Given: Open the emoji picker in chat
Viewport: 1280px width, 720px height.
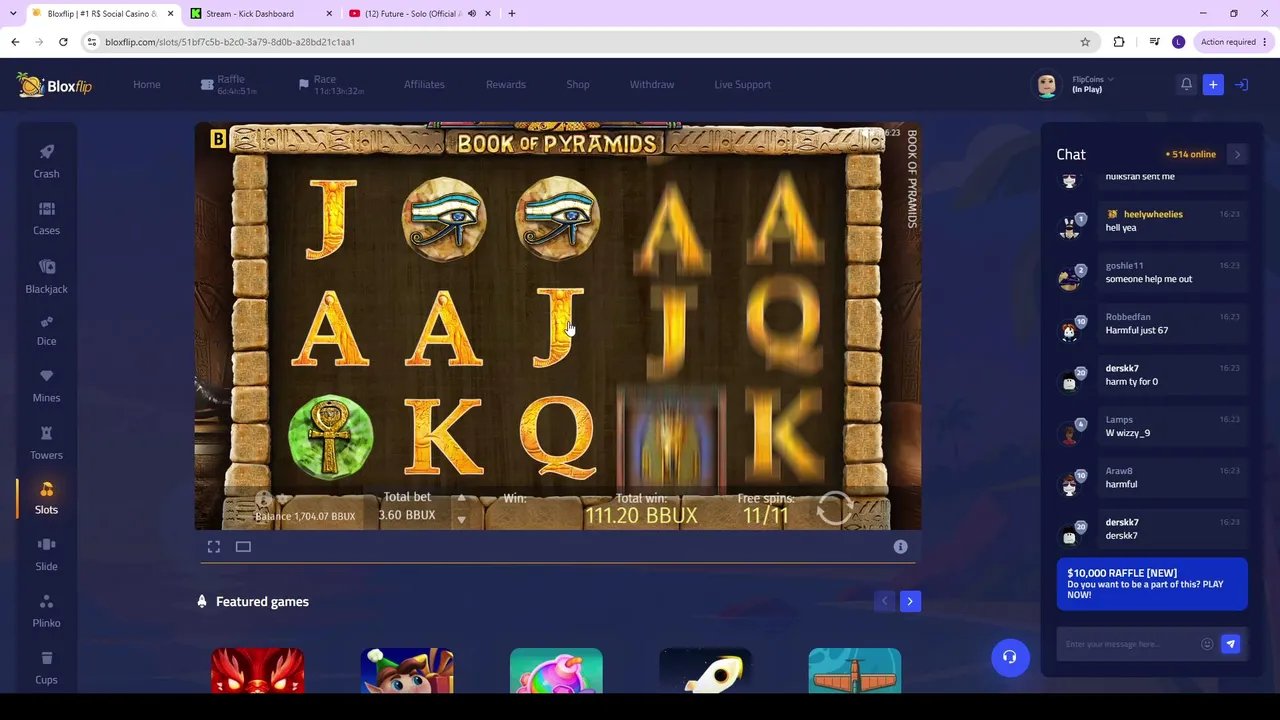Looking at the screenshot, I should tap(1207, 644).
